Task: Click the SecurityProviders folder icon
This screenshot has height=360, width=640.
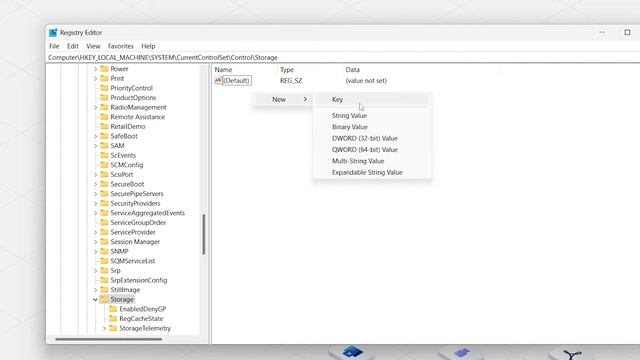Action: 104,203
